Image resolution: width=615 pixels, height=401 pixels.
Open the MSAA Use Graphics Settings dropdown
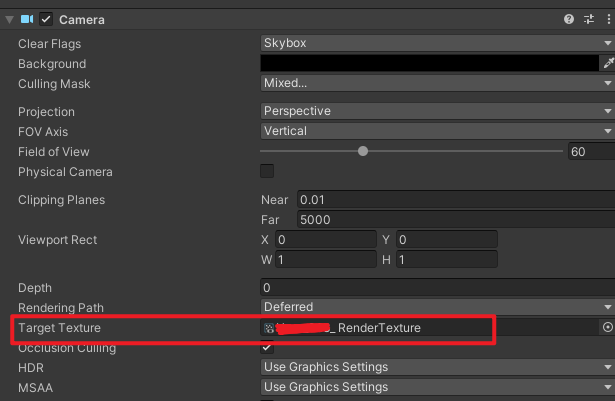pos(438,387)
